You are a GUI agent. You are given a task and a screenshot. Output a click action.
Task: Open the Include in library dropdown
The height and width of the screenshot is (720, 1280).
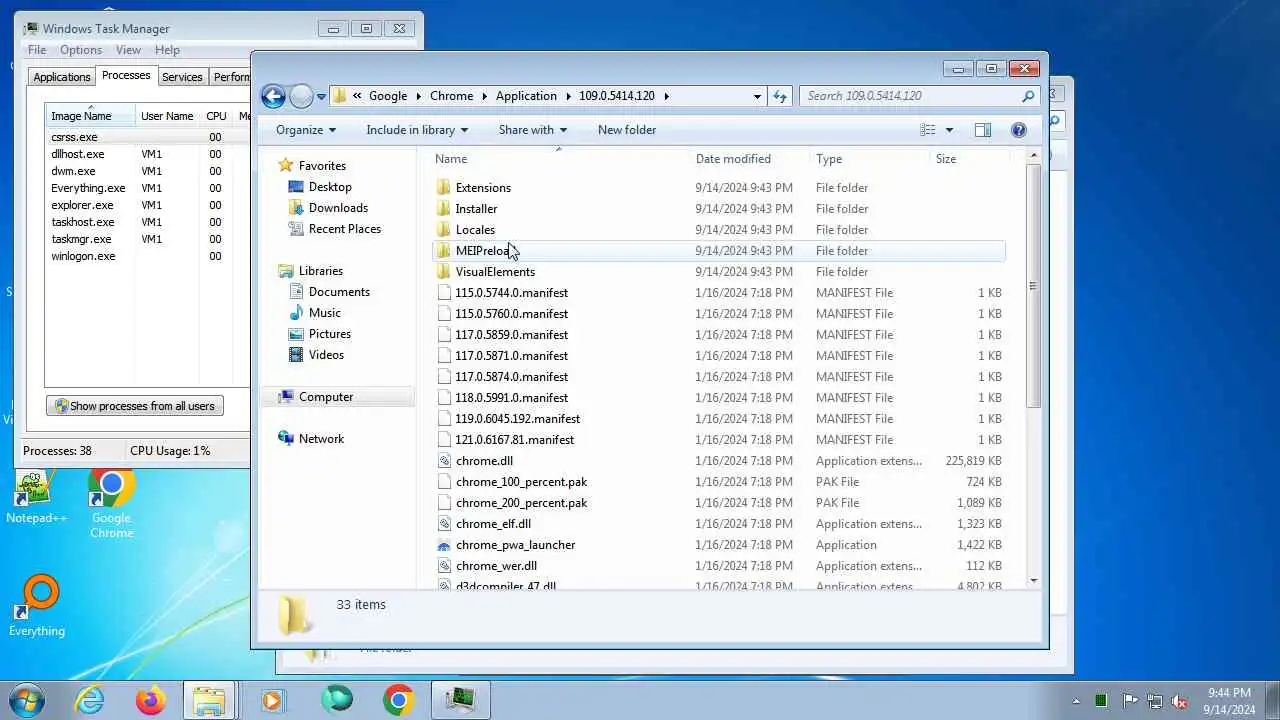[x=417, y=130]
